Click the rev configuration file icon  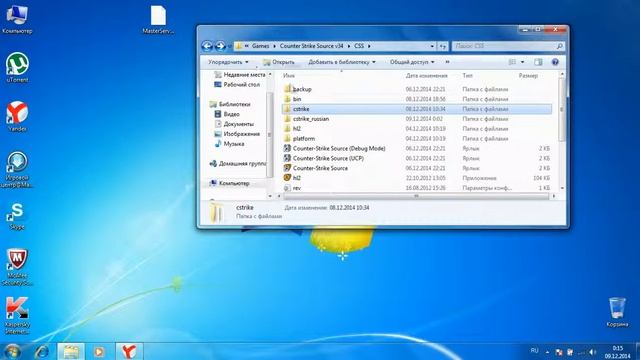(287, 188)
